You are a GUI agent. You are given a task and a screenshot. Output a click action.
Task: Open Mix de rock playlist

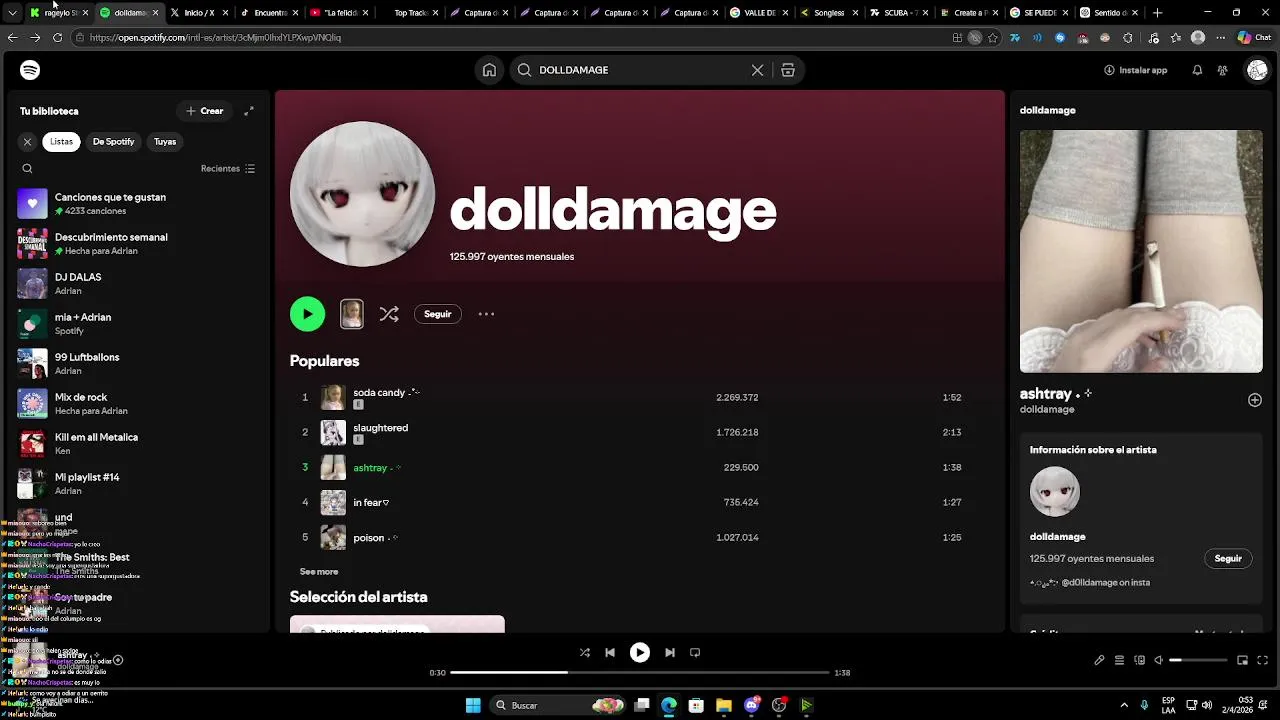click(138, 404)
